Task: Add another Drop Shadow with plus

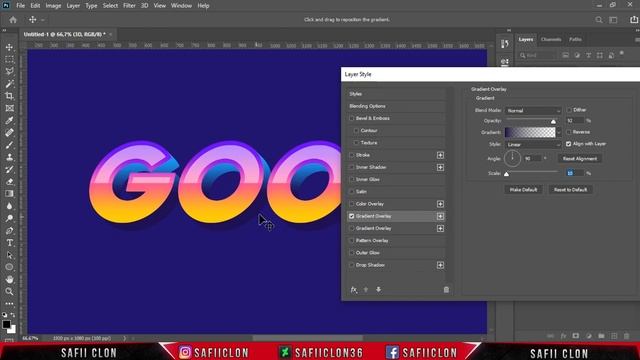Action: click(440, 265)
